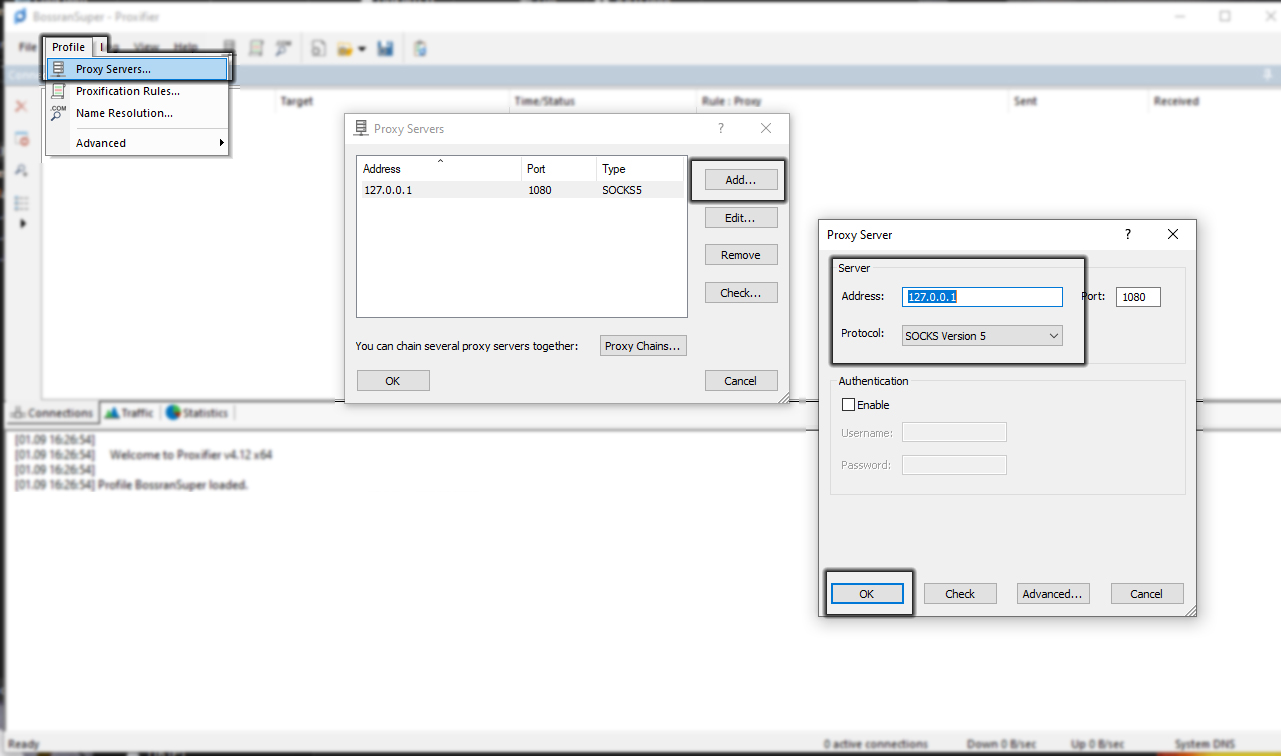1281x756 pixels.
Task: Click the Name Resolution toolbar icon
Action: (283, 48)
